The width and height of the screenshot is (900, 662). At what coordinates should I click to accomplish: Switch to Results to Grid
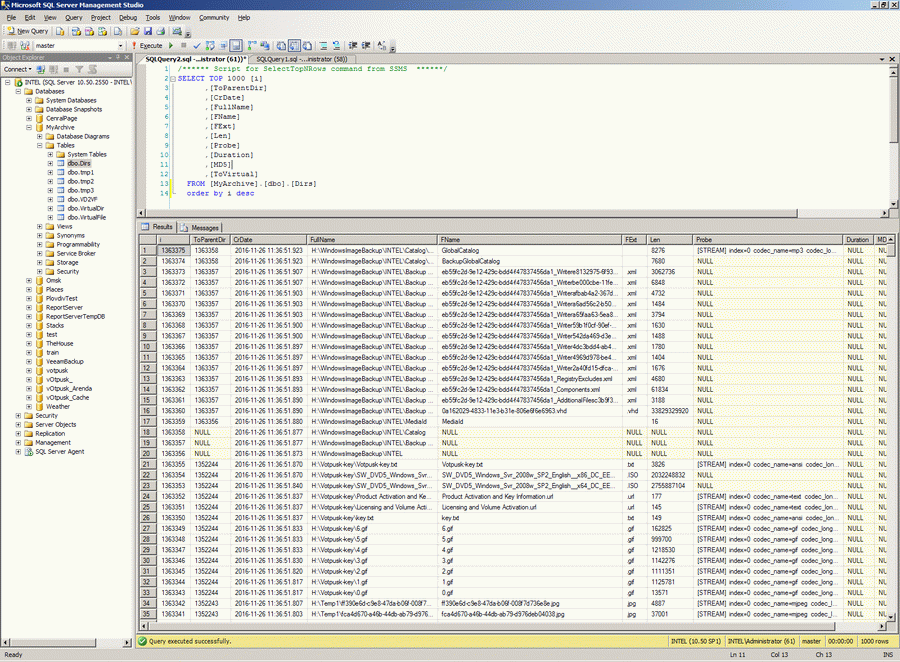coord(294,45)
